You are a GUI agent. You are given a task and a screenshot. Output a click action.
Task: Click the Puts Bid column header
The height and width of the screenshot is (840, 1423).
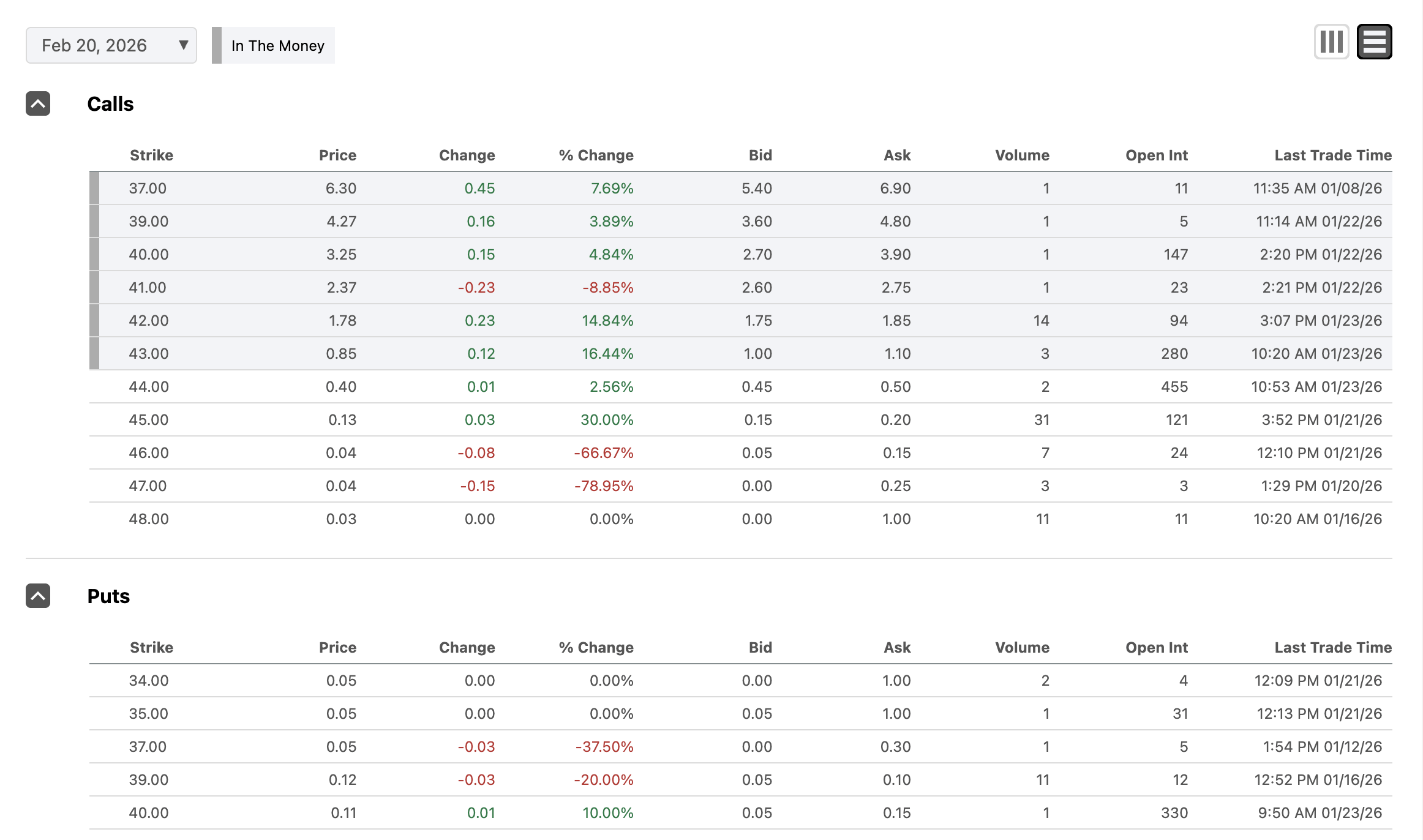click(x=760, y=648)
